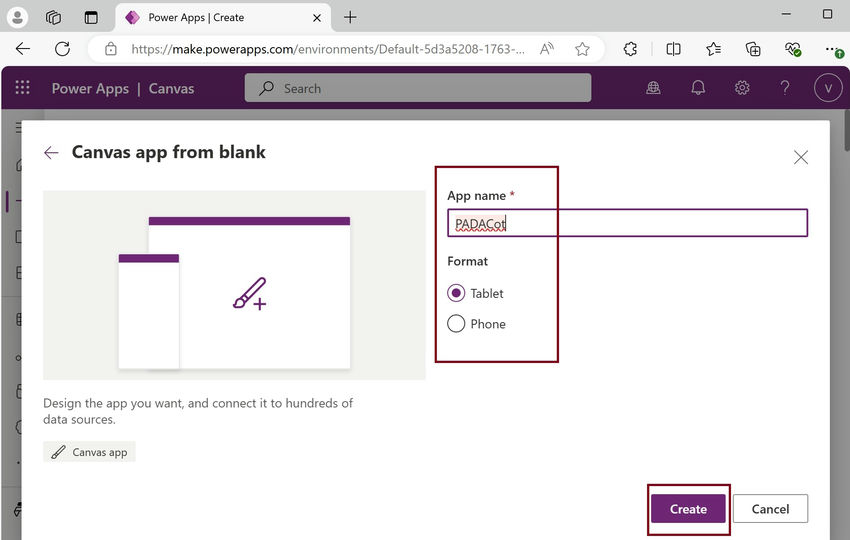Open notifications bell
The image size is (850, 540).
[x=698, y=87]
